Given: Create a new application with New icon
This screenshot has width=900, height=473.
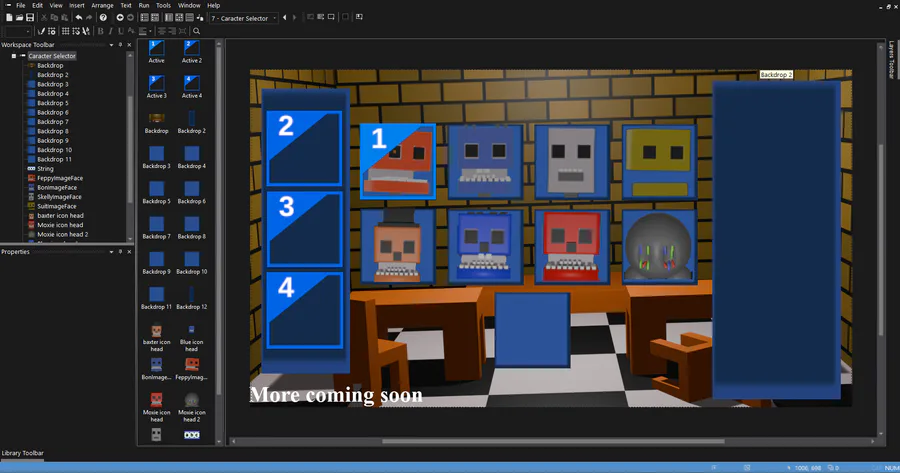Looking at the screenshot, I should pos(9,18).
